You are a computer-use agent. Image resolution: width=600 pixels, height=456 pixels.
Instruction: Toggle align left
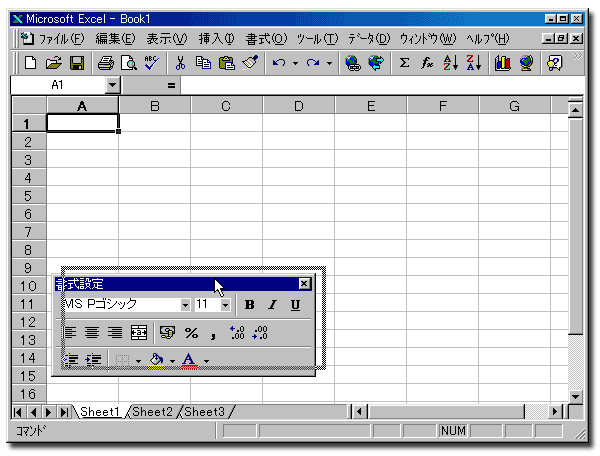[70, 332]
